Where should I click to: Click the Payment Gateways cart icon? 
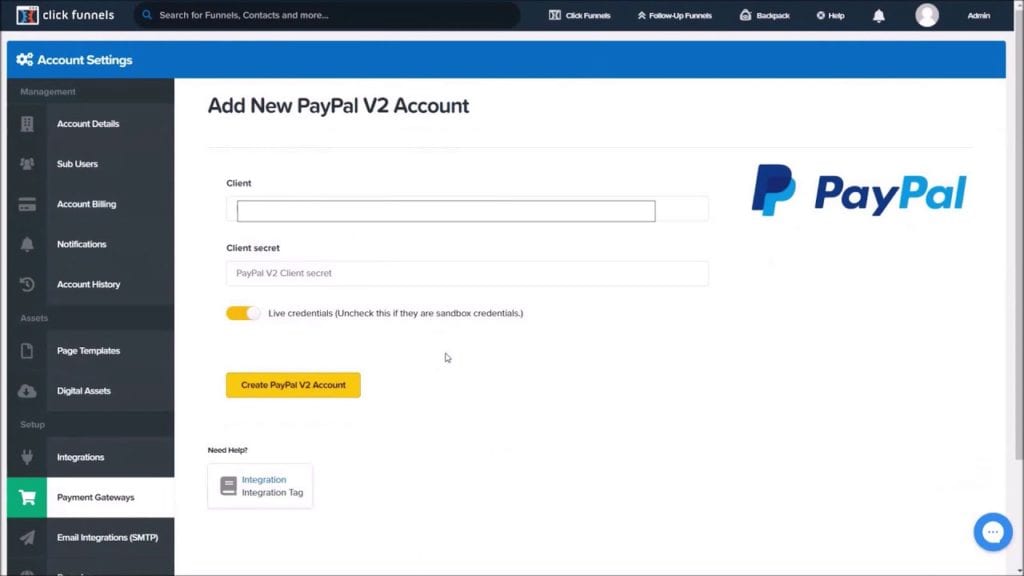(x=27, y=498)
